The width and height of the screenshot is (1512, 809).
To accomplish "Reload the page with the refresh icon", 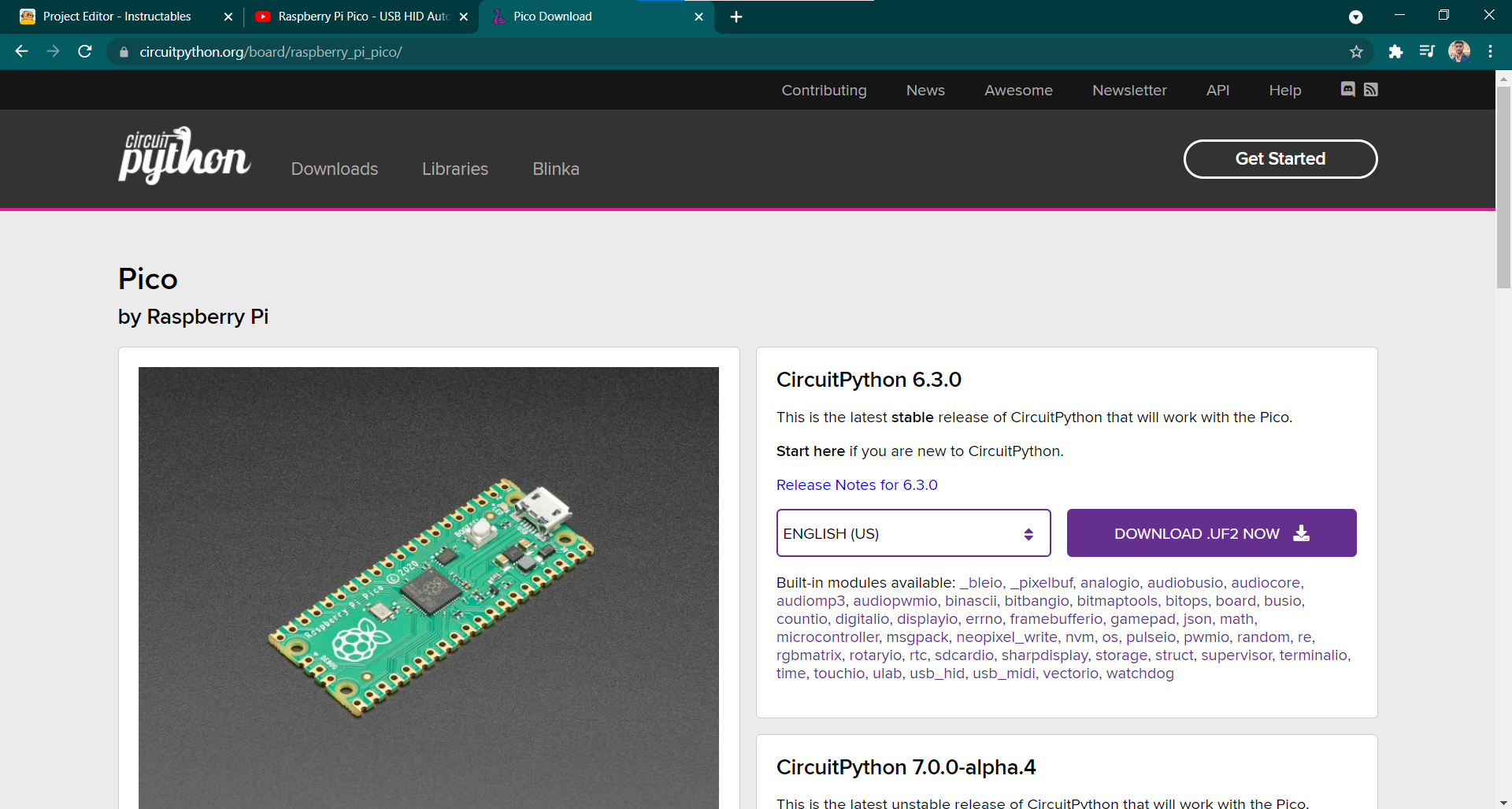I will coord(85,52).
